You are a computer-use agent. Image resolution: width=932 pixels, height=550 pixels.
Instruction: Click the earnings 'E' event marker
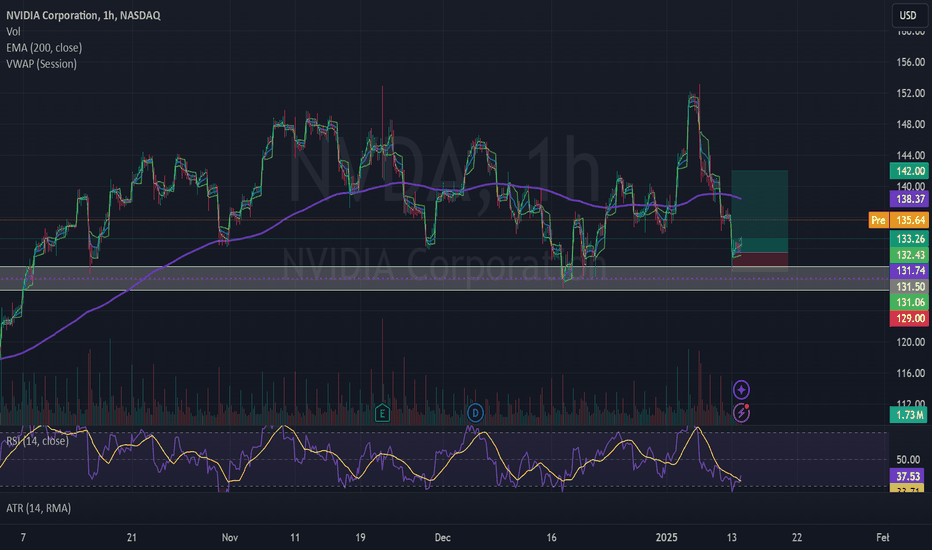click(x=382, y=413)
